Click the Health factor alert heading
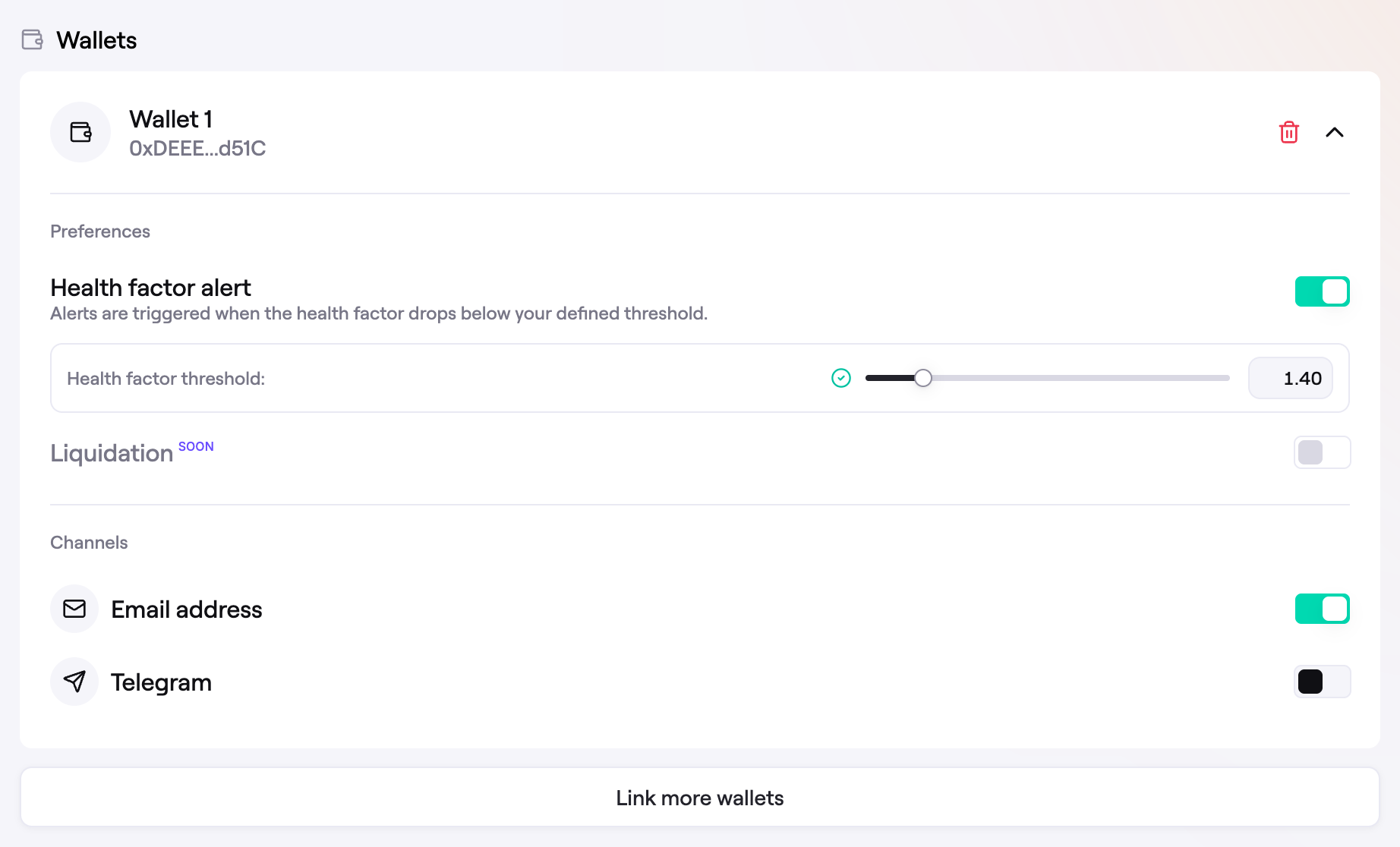 click(x=150, y=288)
